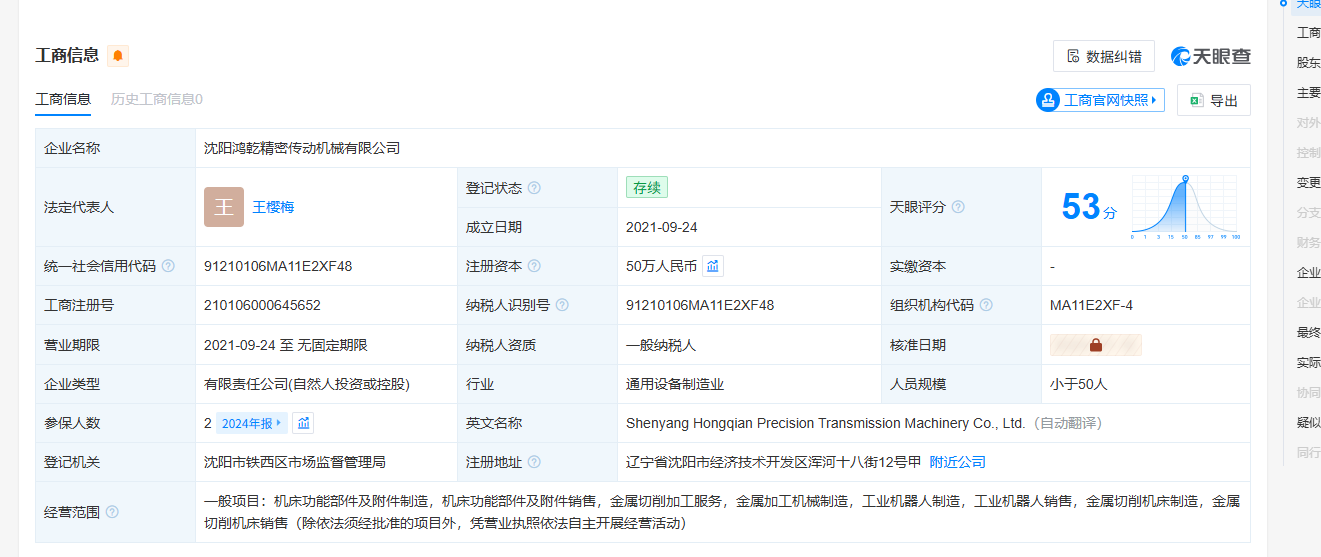Click the person icon in 工商官网快照 button

click(x=1048, y=100)
